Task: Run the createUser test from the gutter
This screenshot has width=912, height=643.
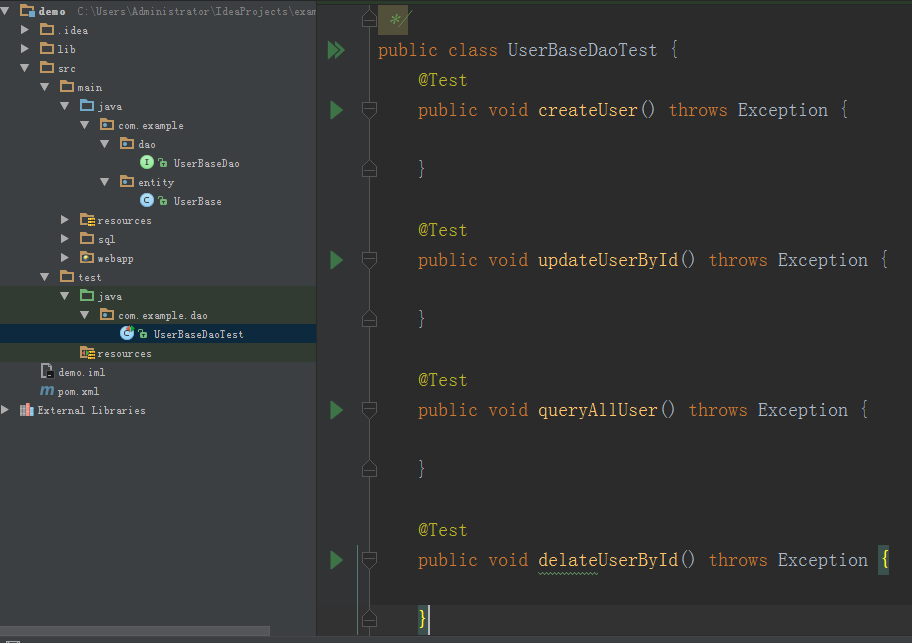Action: click(336, 110)
